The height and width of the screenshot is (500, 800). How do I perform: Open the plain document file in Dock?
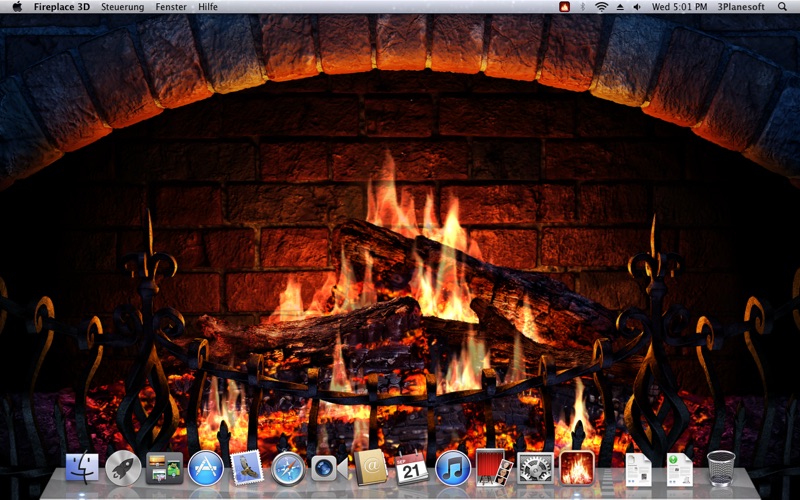(638, 469)
